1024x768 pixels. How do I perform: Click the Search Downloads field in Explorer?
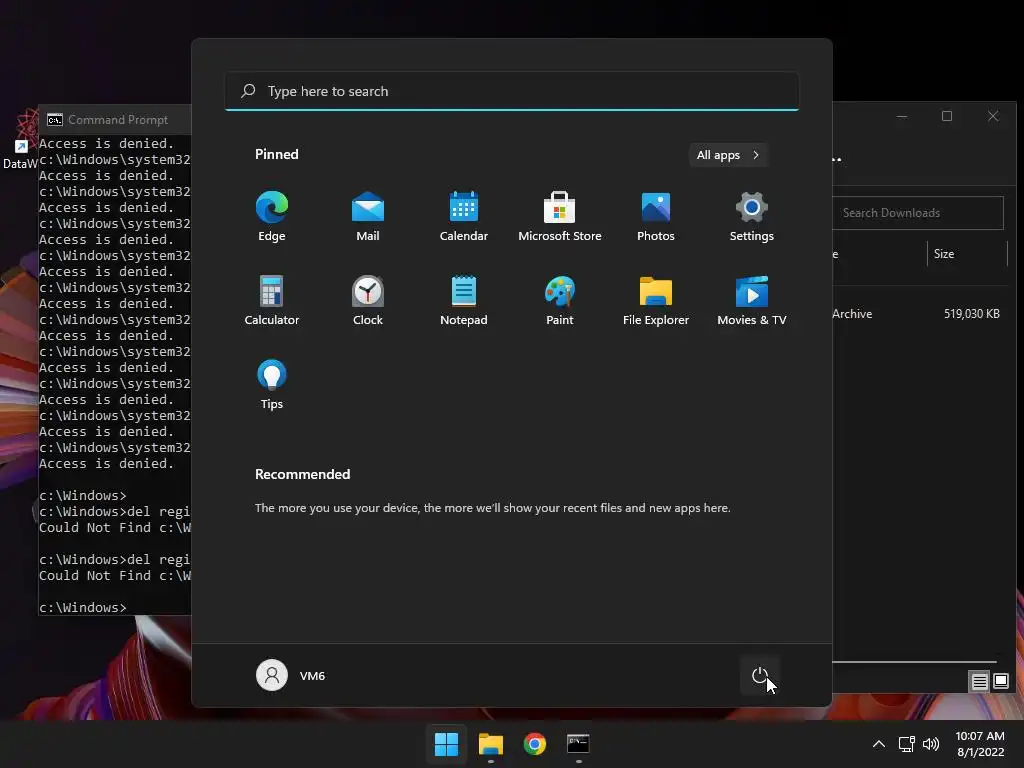coord(918,213)
